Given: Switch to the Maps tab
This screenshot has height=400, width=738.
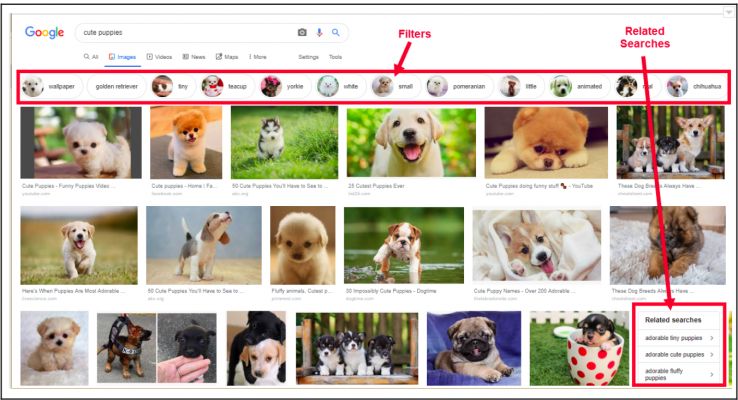Looking at the screenshot, I should pyautogui.click(x=226, y=57).
